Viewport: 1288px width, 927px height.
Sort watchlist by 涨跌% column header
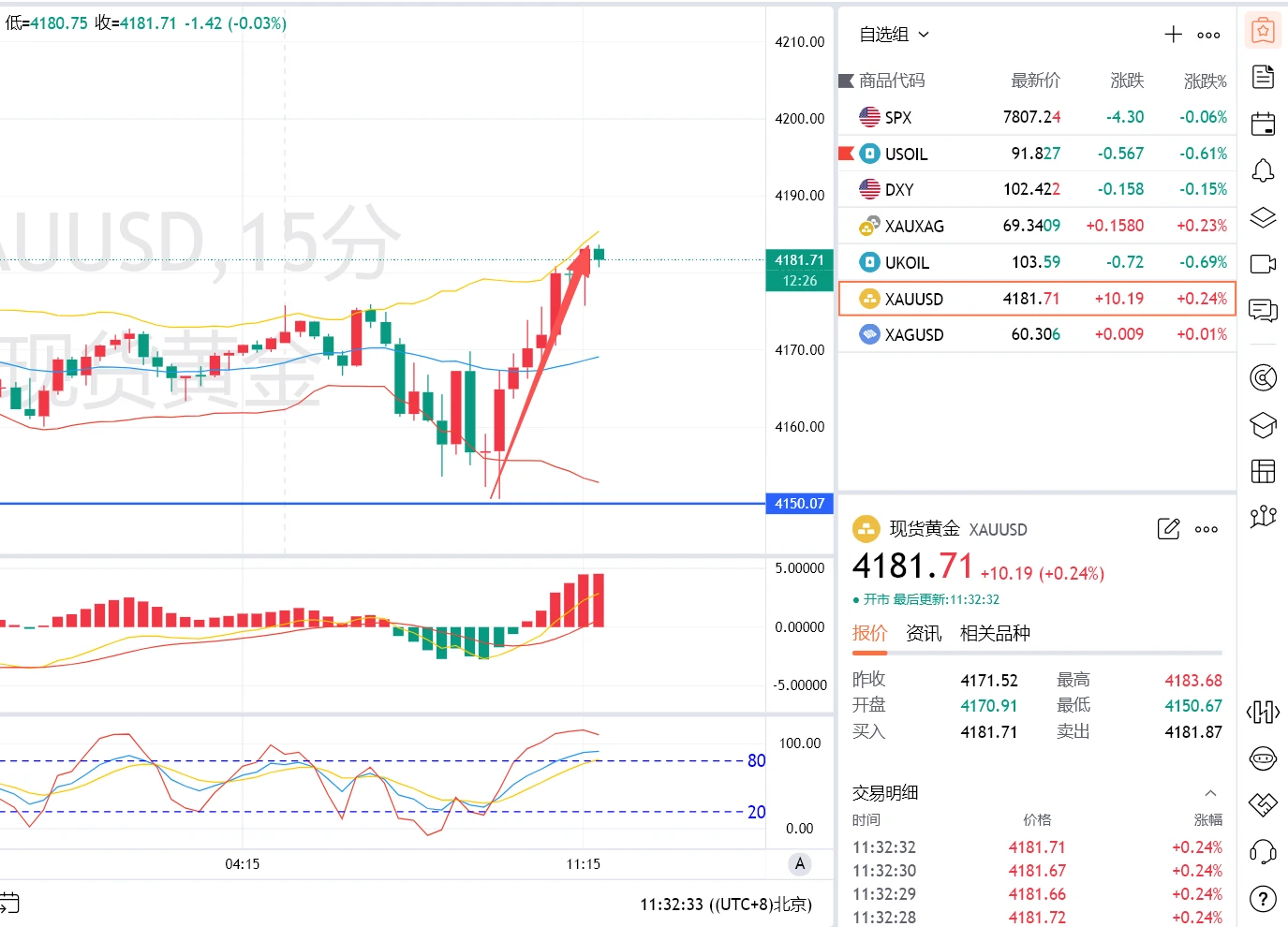[1205, 81]
